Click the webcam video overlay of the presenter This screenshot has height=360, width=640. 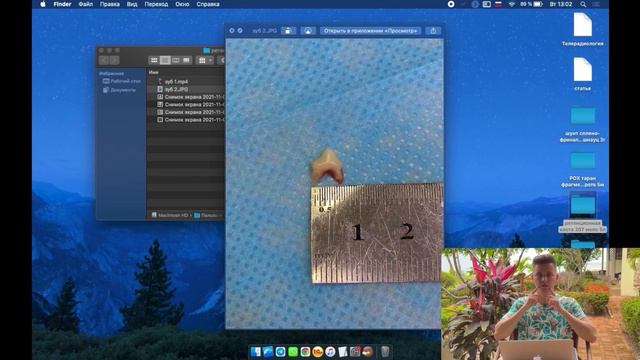[540, 304]
